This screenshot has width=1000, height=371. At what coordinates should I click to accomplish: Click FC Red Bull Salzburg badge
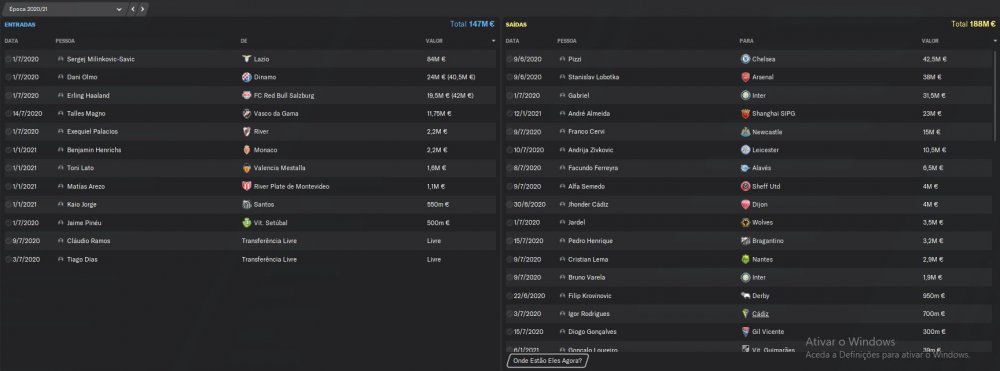(x=246, y=95)
